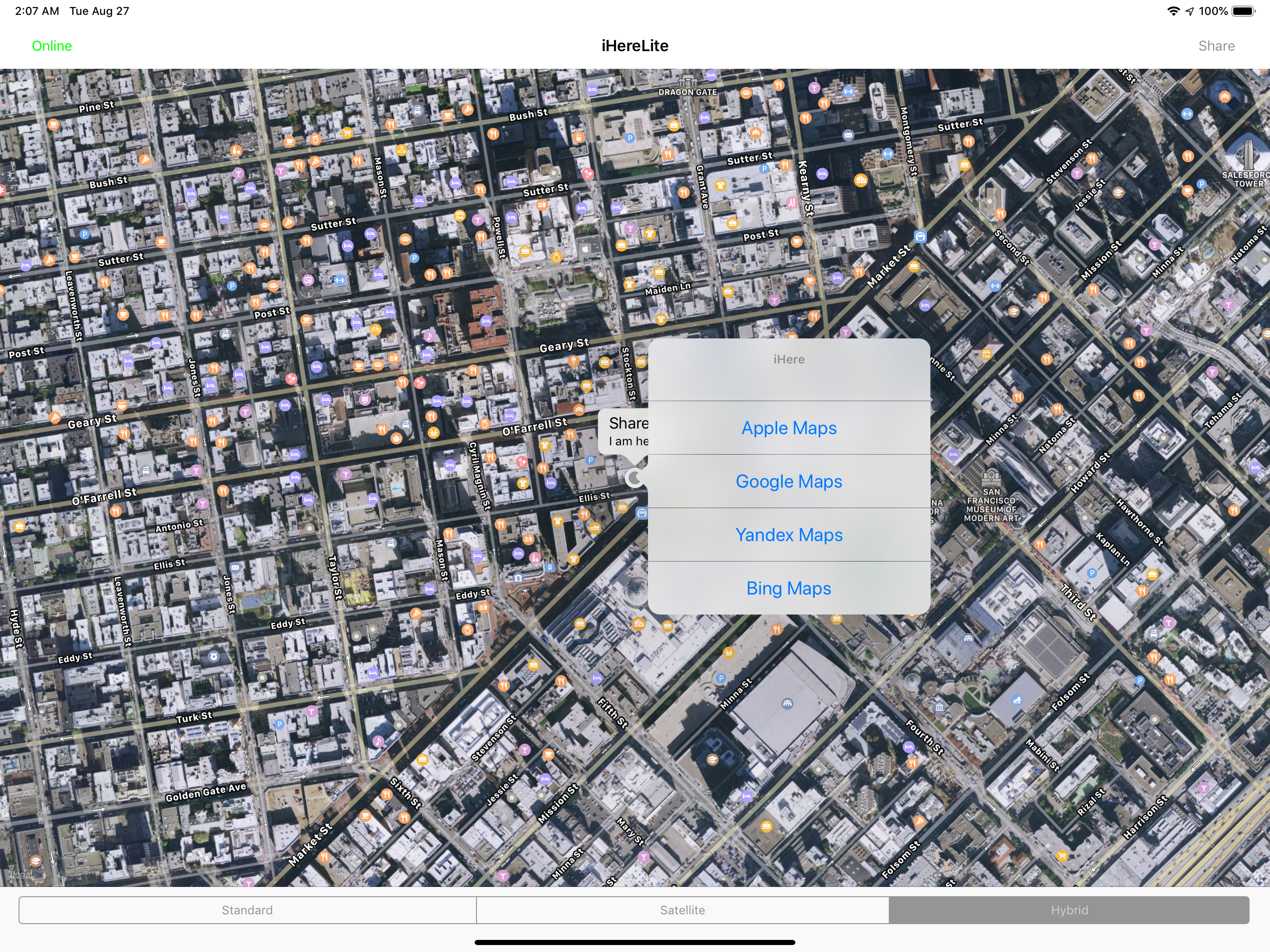
Task: Tap the Maiden Ln street label
Action: point(668,289)
